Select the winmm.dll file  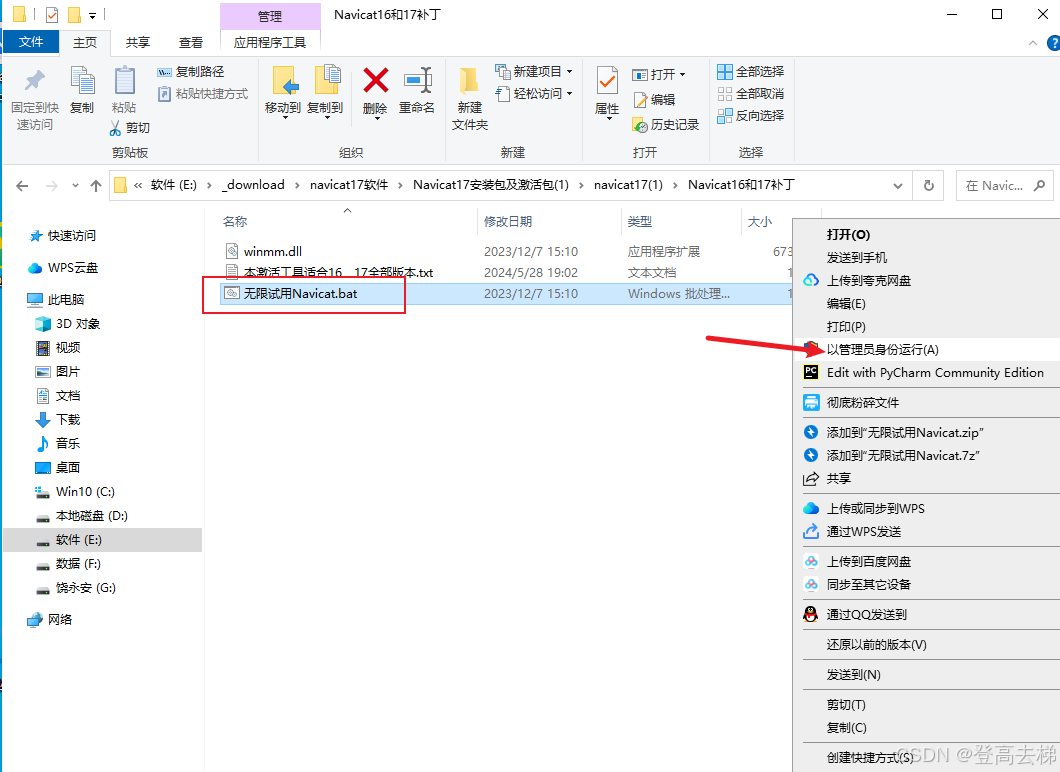click(x=272, y=251)
